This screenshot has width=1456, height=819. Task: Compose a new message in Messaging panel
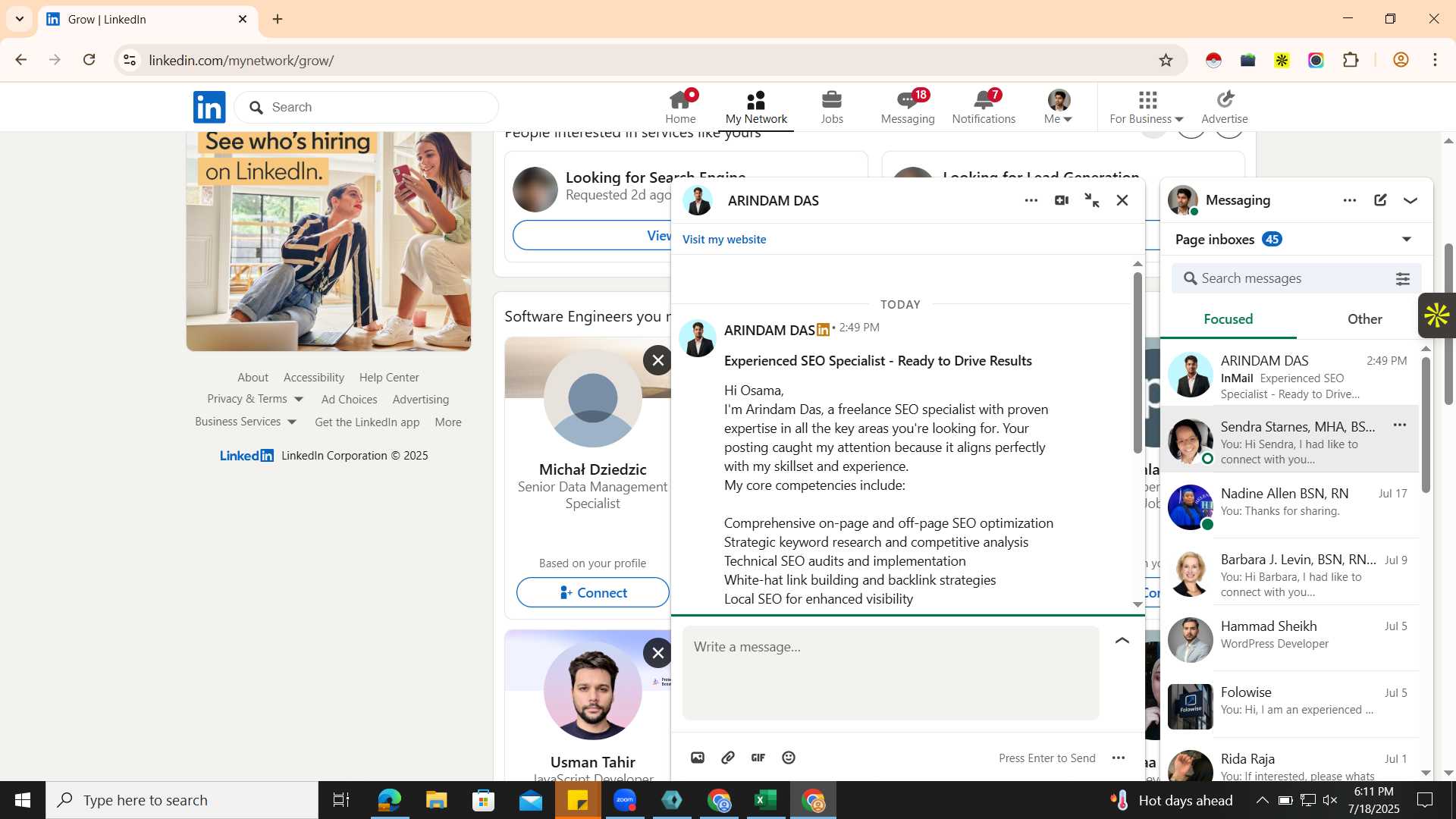tap(1380, 200)
